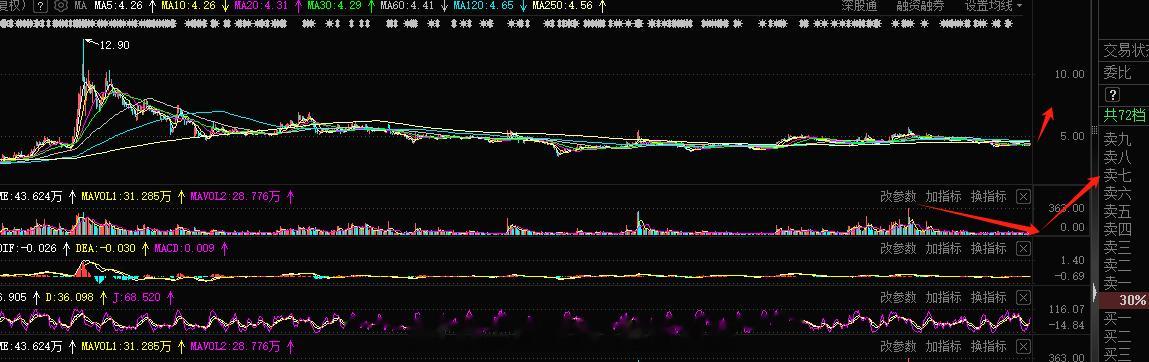Open the gear settings icon next to MA
The width and height of the screenshot is (1149, 362).
click(x=61, y=6)
